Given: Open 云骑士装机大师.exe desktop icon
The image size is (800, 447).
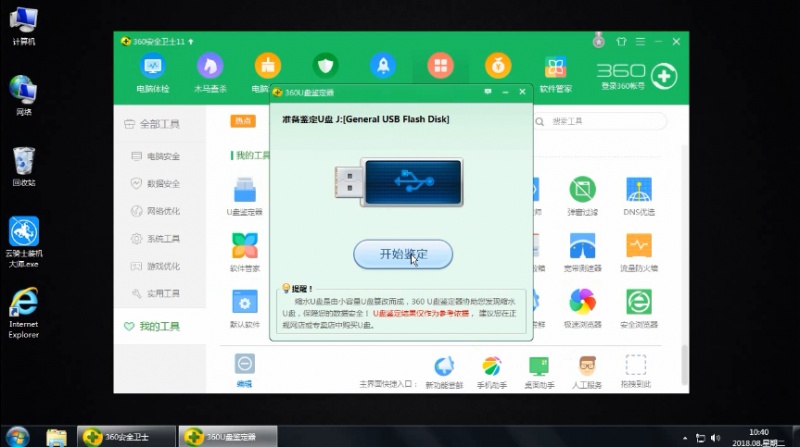Looking at the screenshot, I should (23, 242).
